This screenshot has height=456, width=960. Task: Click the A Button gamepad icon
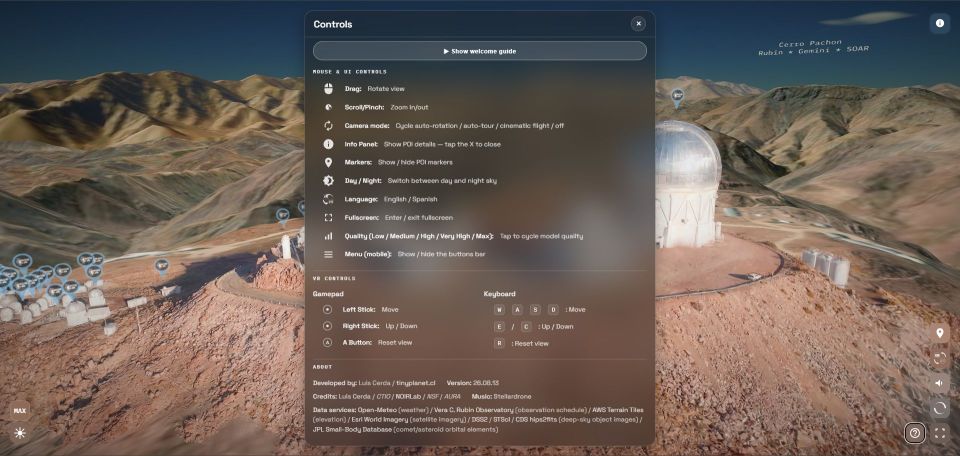[328, 343]
